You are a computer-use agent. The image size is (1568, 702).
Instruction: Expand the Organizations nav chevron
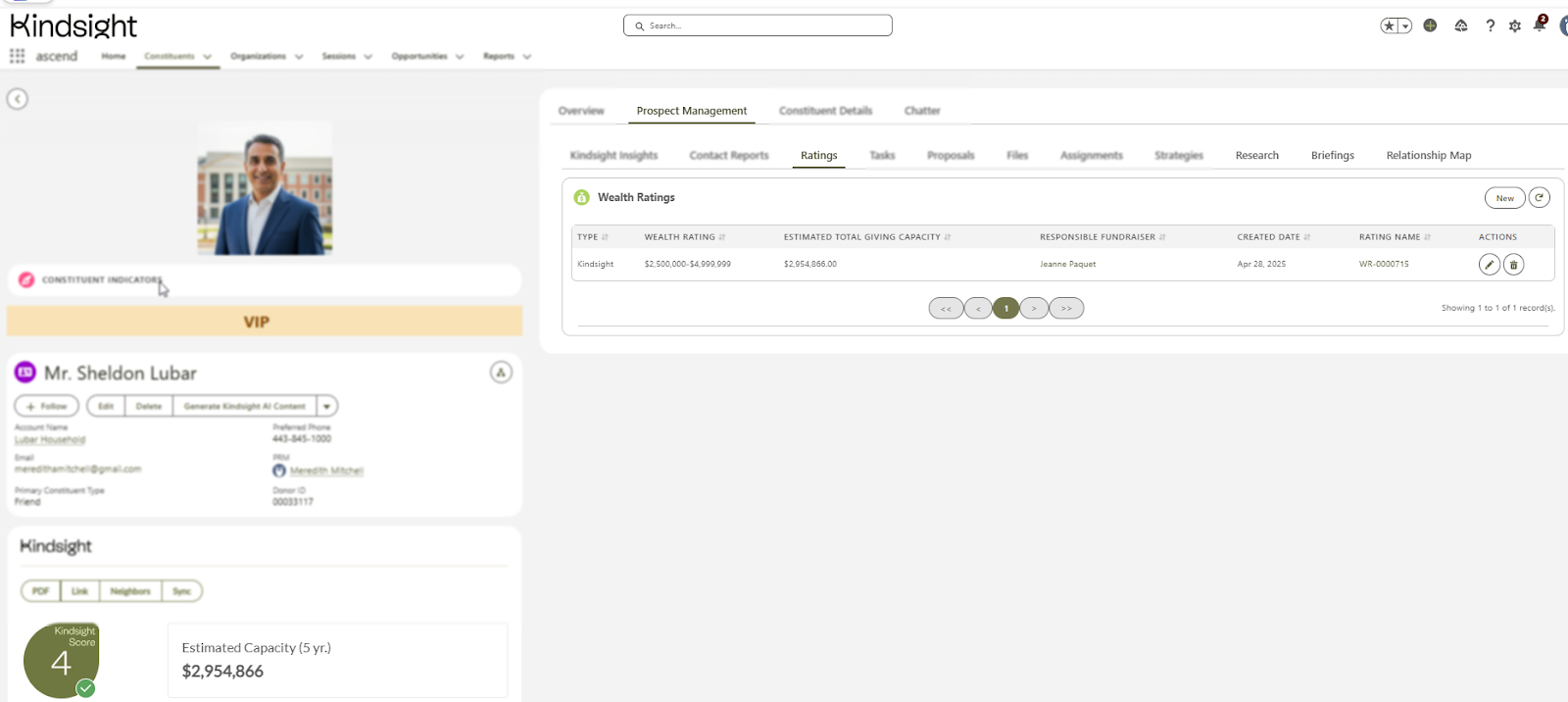tap(299, 57)
